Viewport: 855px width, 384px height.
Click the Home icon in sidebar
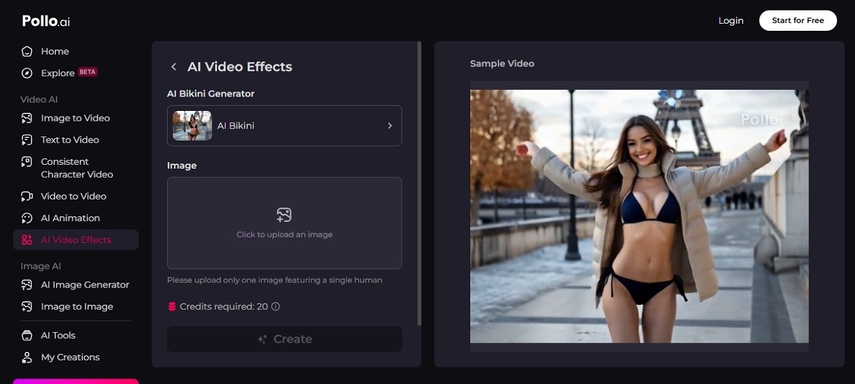(x=27, y=51)
